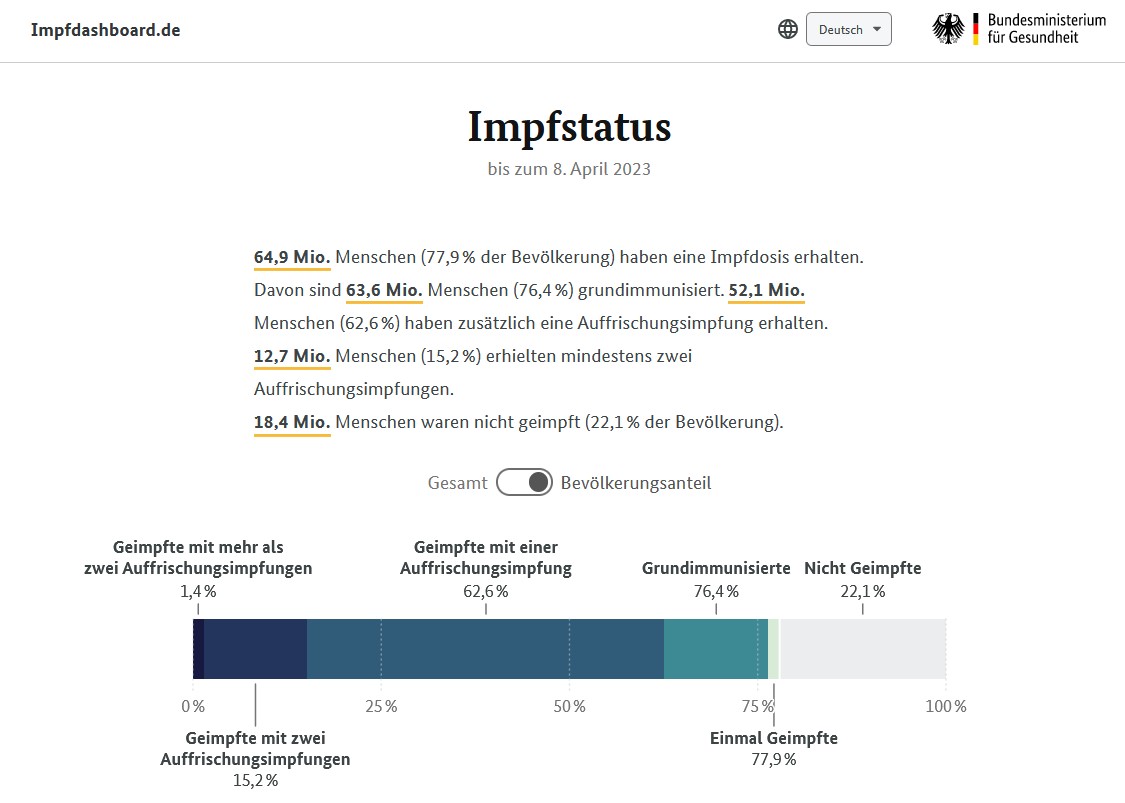Click the light grey Nicht Geimpfte segment
This screenshot has width=1125, height=803.
[x=862, y=649]
